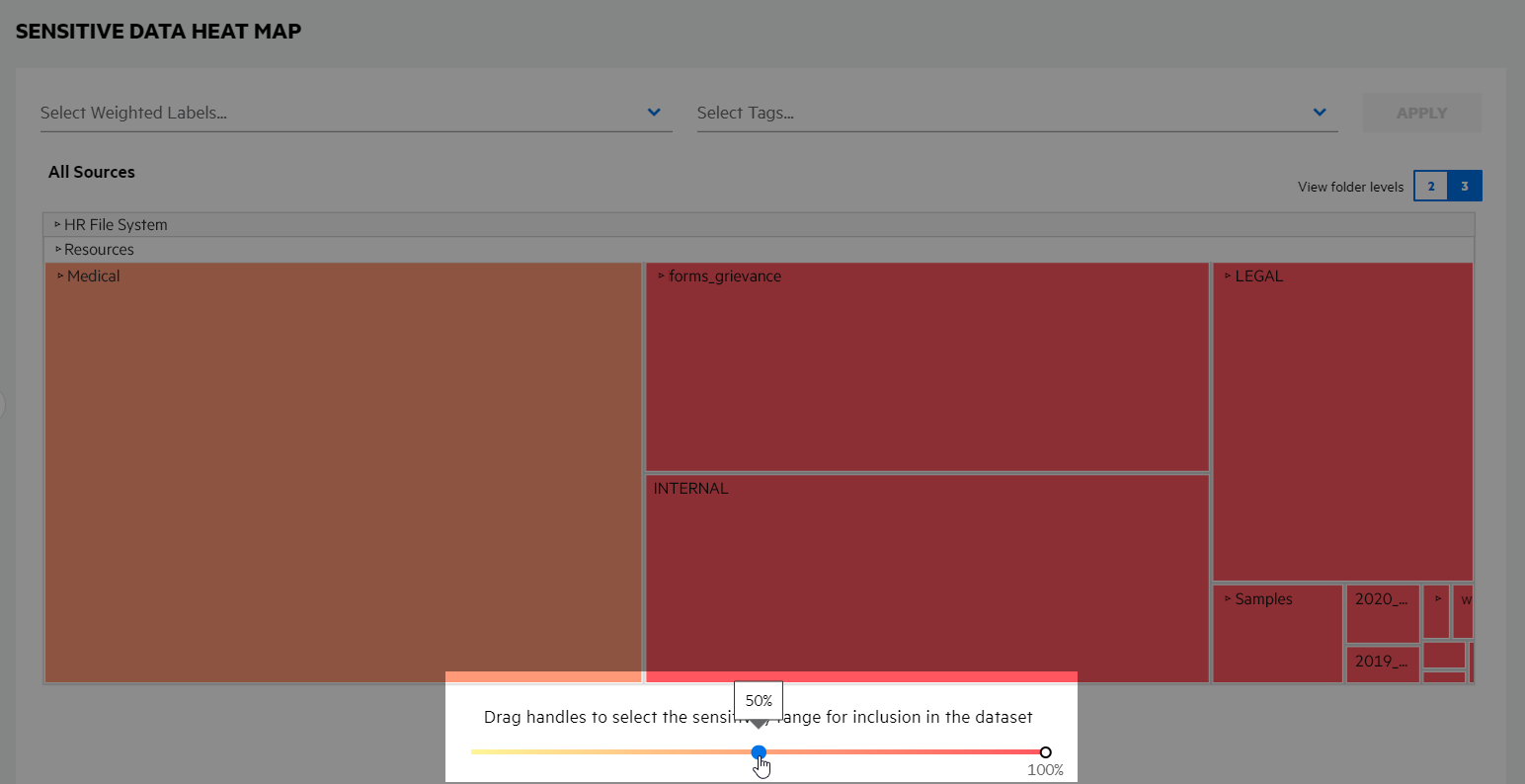The height and width of the screenshot is (784, 1525).
Task: Click the 50% sensitivity slider handle
Action: 759,752
